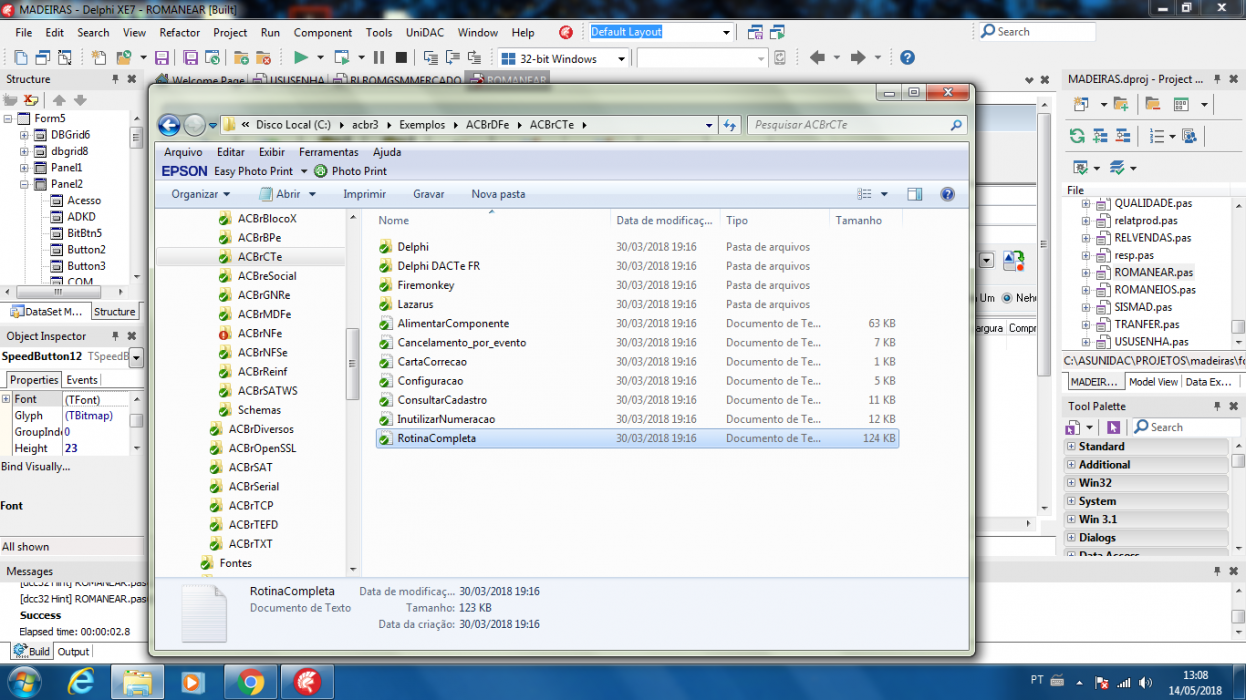Open the Ferramentas menu in Explorer

328,152
